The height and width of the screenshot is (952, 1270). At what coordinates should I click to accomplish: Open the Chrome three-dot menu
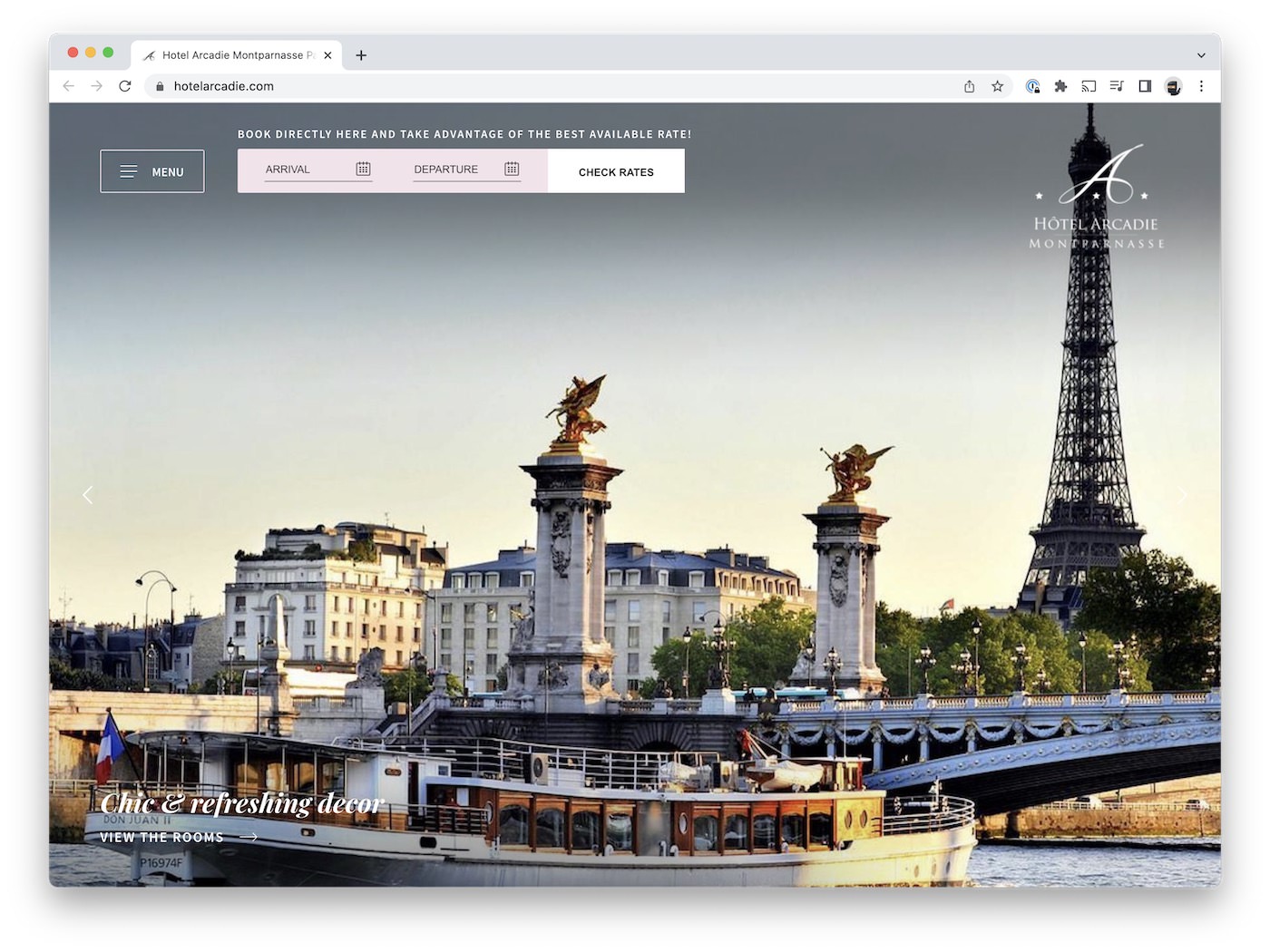pyautogui.click(x=1201, y=86)
